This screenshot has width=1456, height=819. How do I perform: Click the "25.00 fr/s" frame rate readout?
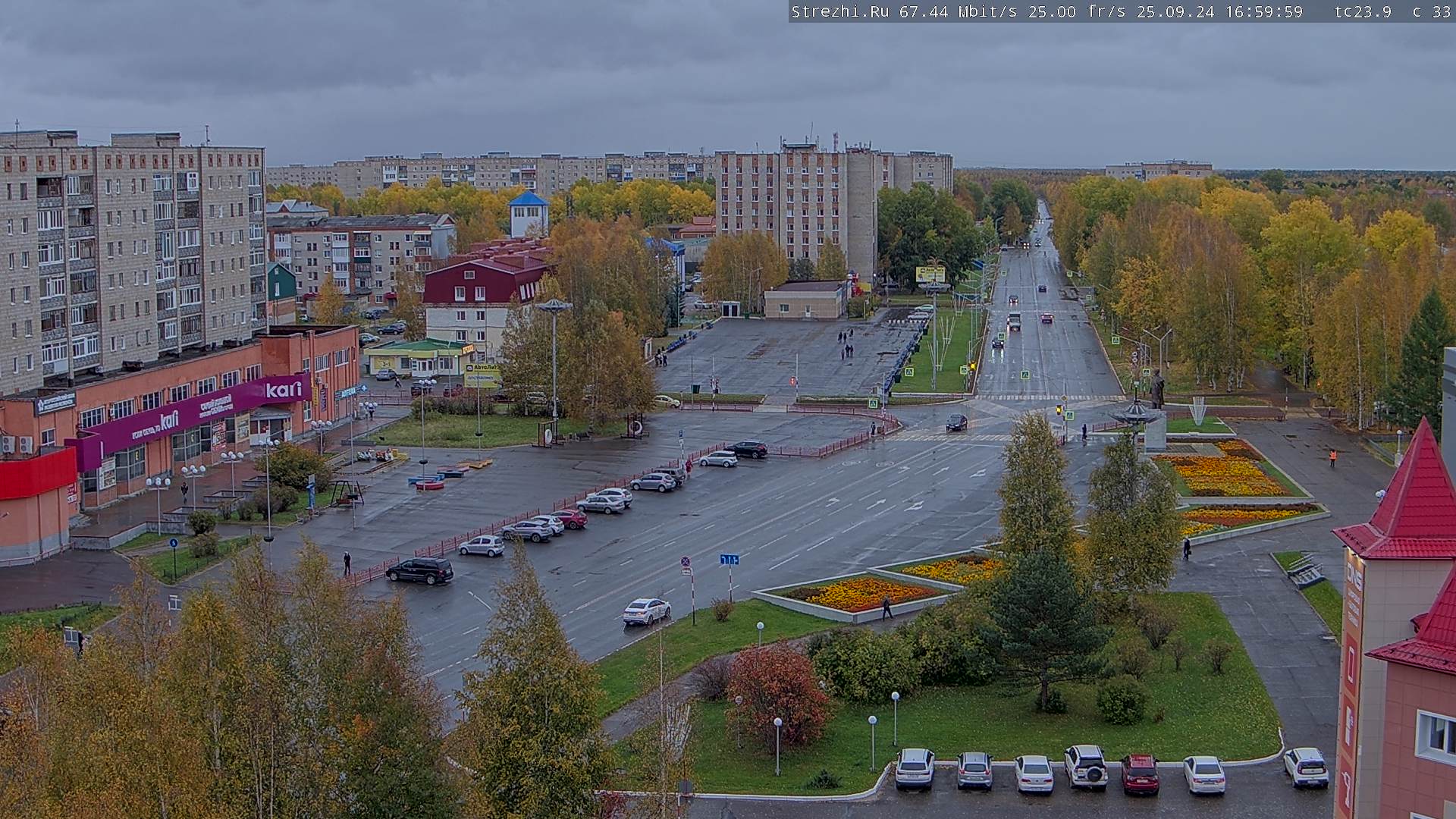pyautogui.click(x=1077, y=11)
